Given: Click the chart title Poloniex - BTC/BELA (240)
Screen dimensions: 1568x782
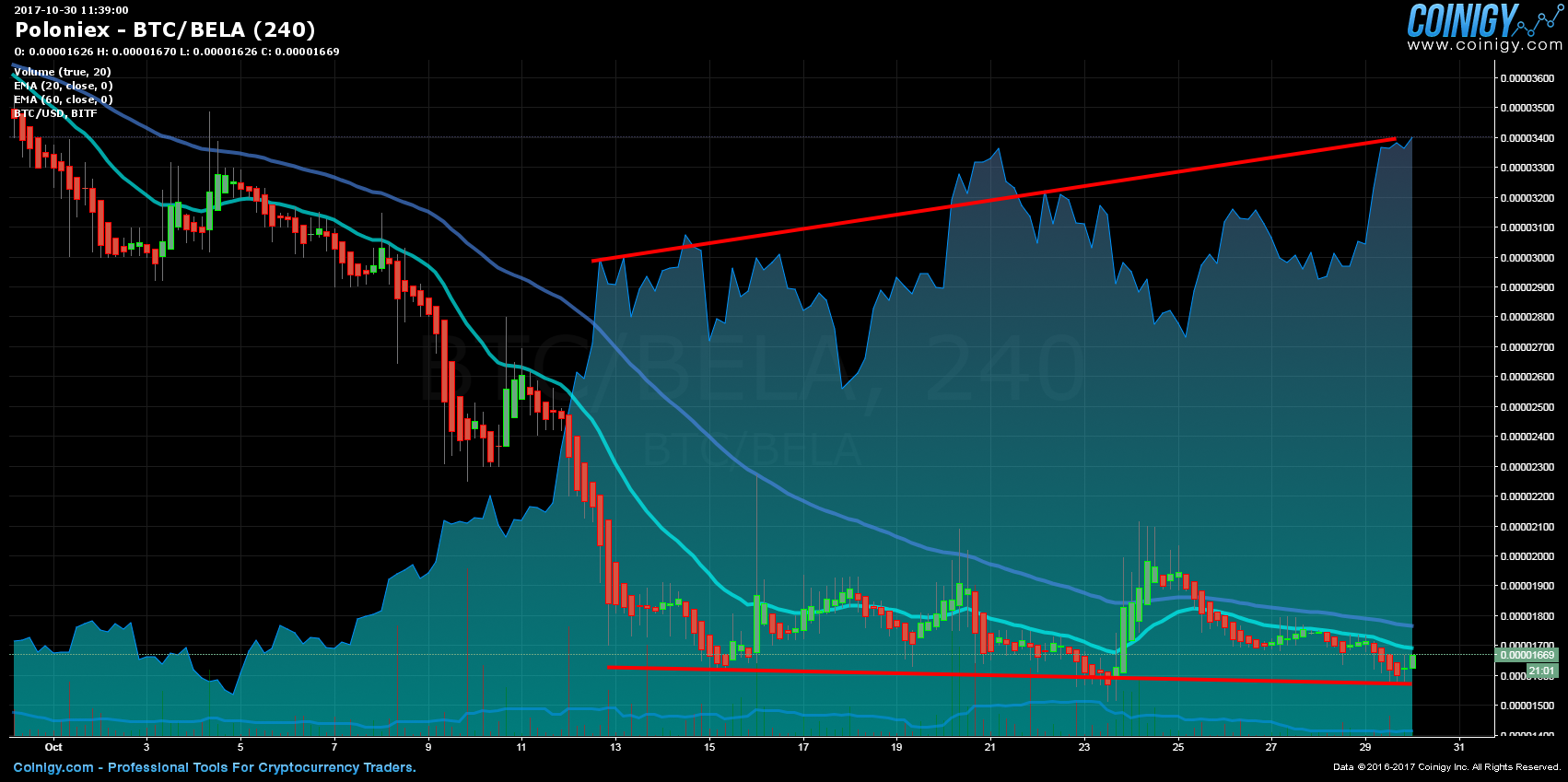Looking at the screenshot, I should pyautogui.click(x=165, y=30).
